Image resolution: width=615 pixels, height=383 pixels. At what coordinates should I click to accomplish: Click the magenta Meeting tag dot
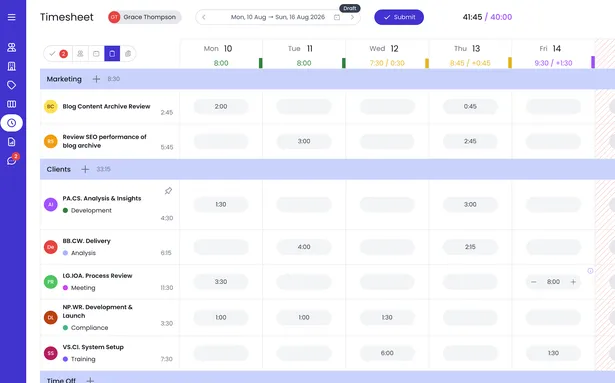point(66,288)
